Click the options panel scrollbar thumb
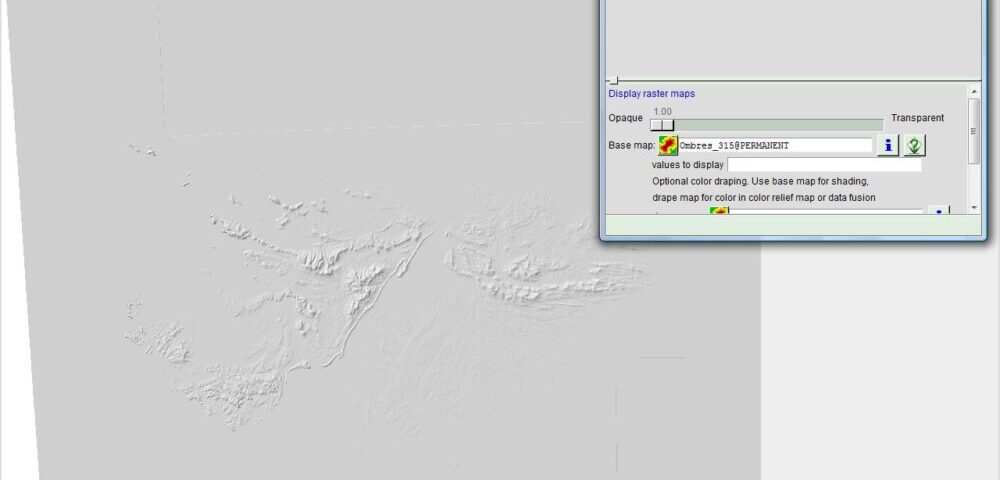 974,130
